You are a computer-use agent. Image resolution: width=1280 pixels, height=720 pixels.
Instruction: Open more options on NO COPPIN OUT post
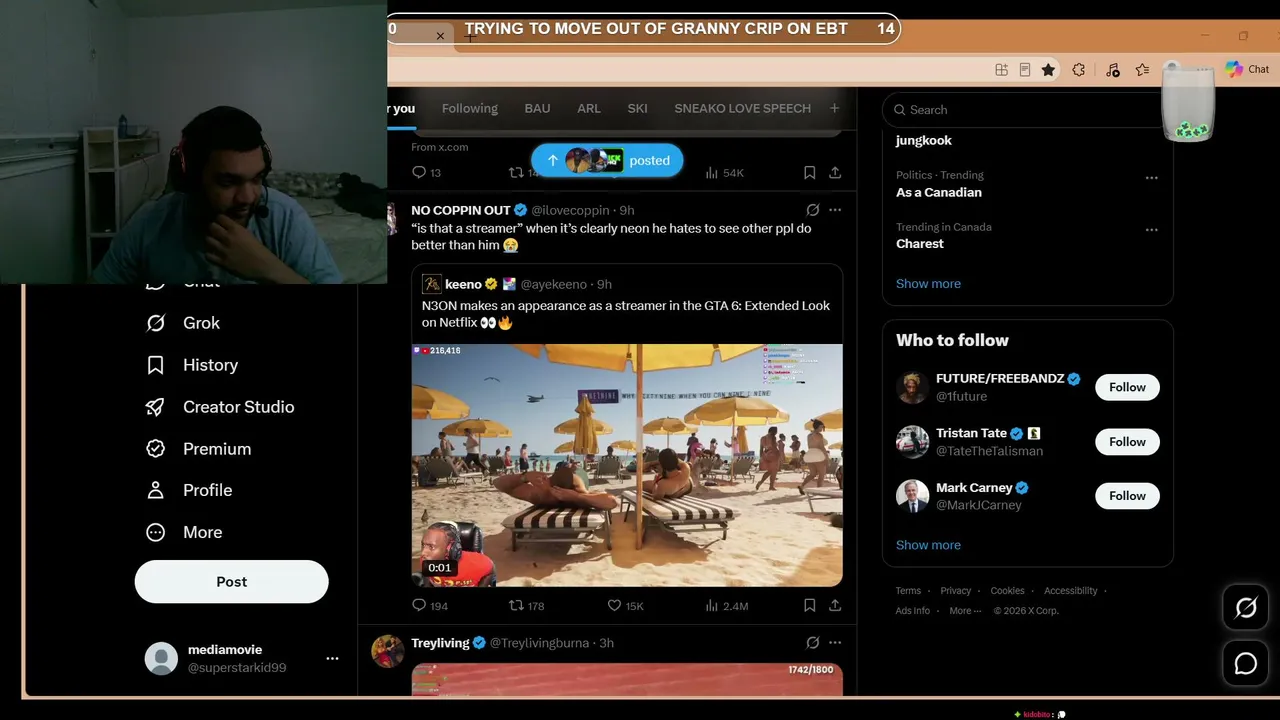point(835,210)
